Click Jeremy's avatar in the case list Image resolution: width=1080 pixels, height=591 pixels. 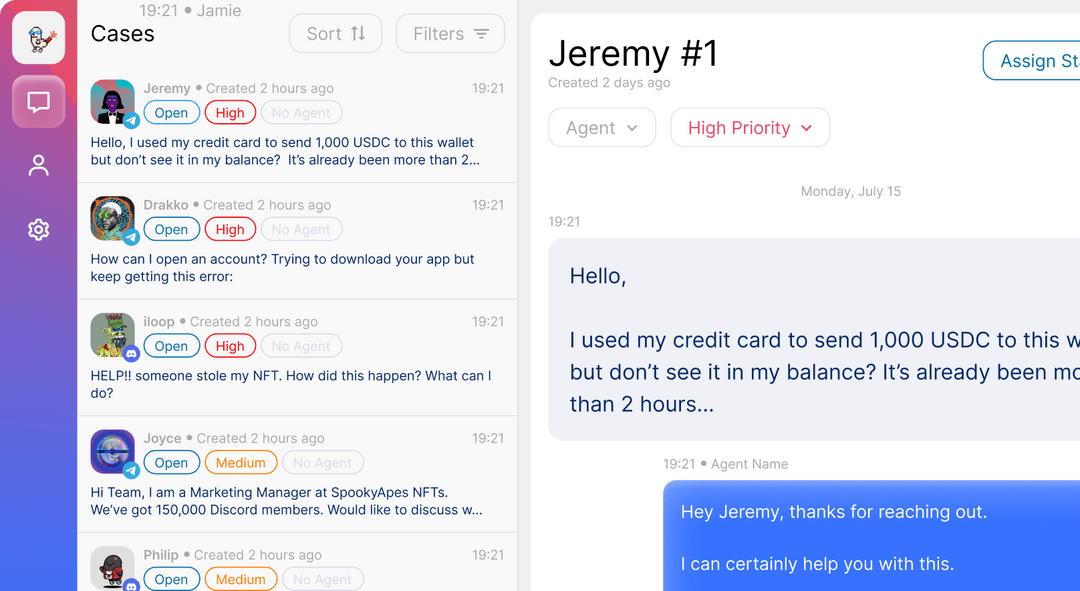point(113,102)
